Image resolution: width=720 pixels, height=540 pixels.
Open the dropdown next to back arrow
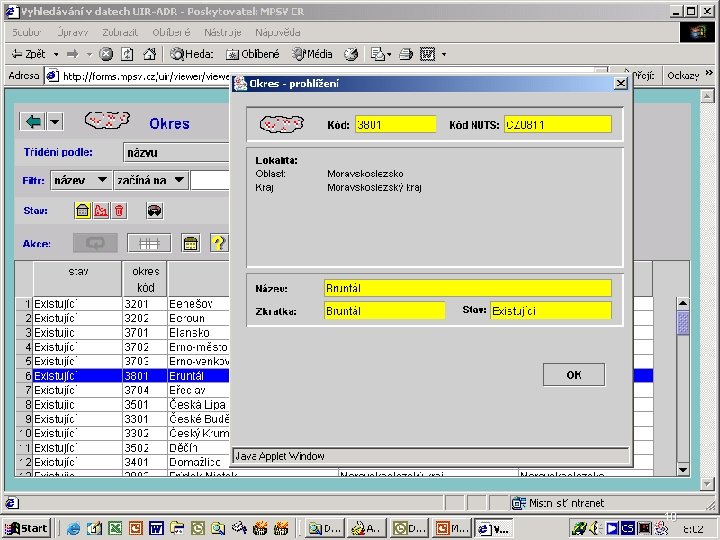[54, 121]
